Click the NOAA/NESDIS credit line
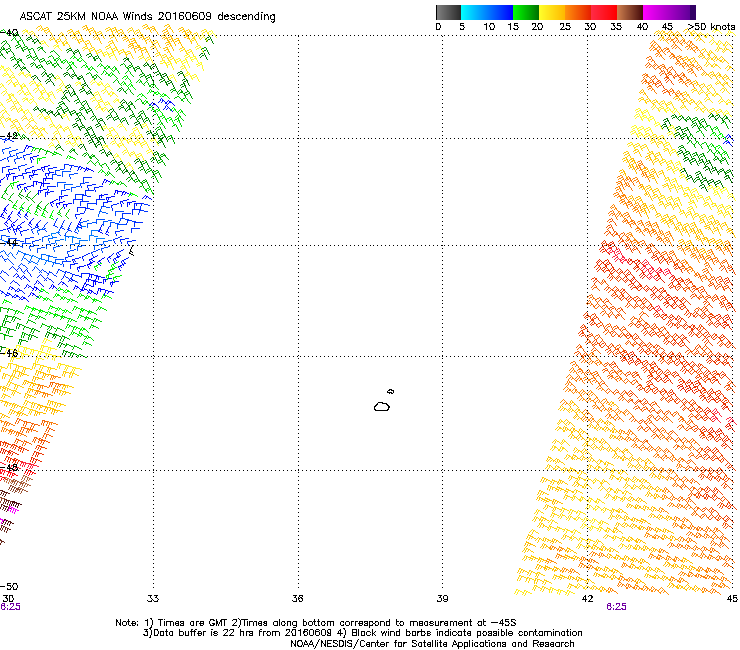Image resolution: width=740 pixels, height=650 pixels. point(432,644)
